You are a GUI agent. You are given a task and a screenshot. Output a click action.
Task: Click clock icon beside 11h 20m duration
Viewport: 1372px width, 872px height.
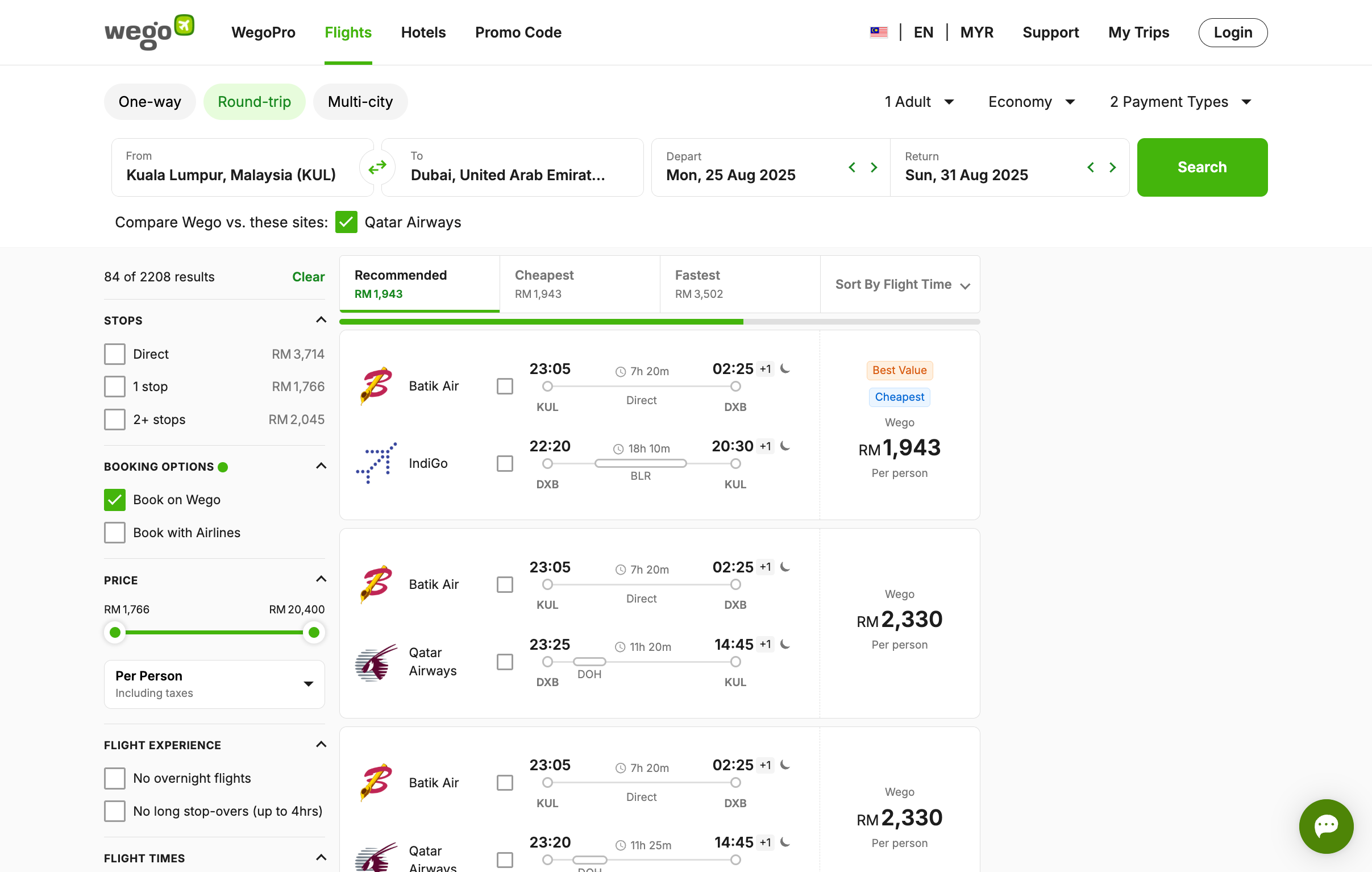[x=620, y=647]
